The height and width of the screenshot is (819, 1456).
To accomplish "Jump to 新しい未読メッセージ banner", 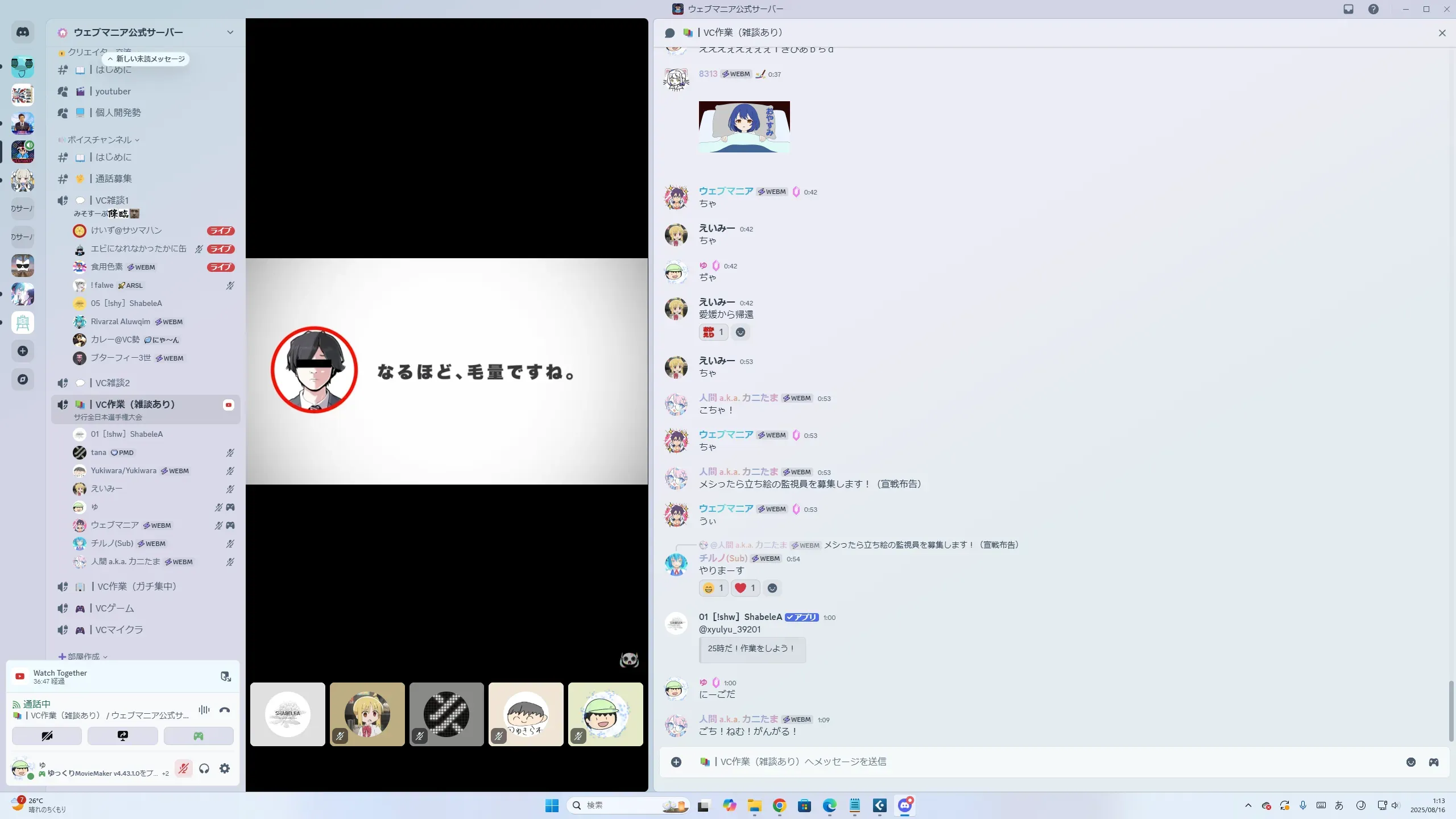I will click(146, 59).
